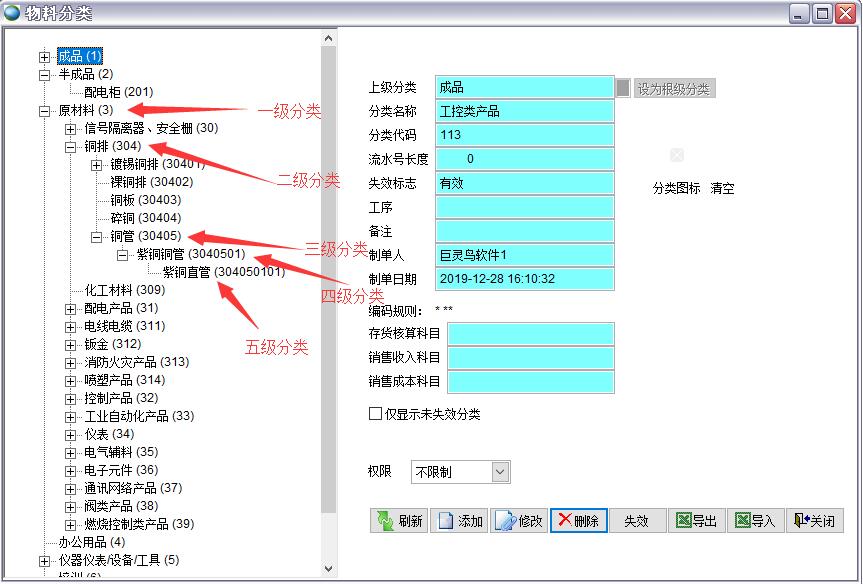Screen dimensions: 863x584
Task: Expand the 镀锡铜排 (30401) node
Action: pos(97,165)
